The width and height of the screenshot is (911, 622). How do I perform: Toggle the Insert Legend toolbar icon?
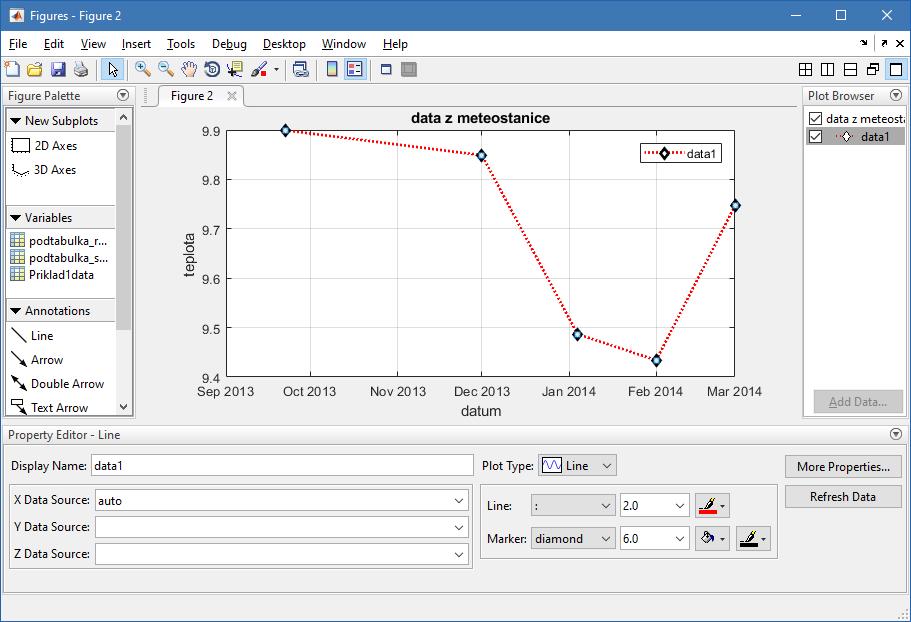354,70
